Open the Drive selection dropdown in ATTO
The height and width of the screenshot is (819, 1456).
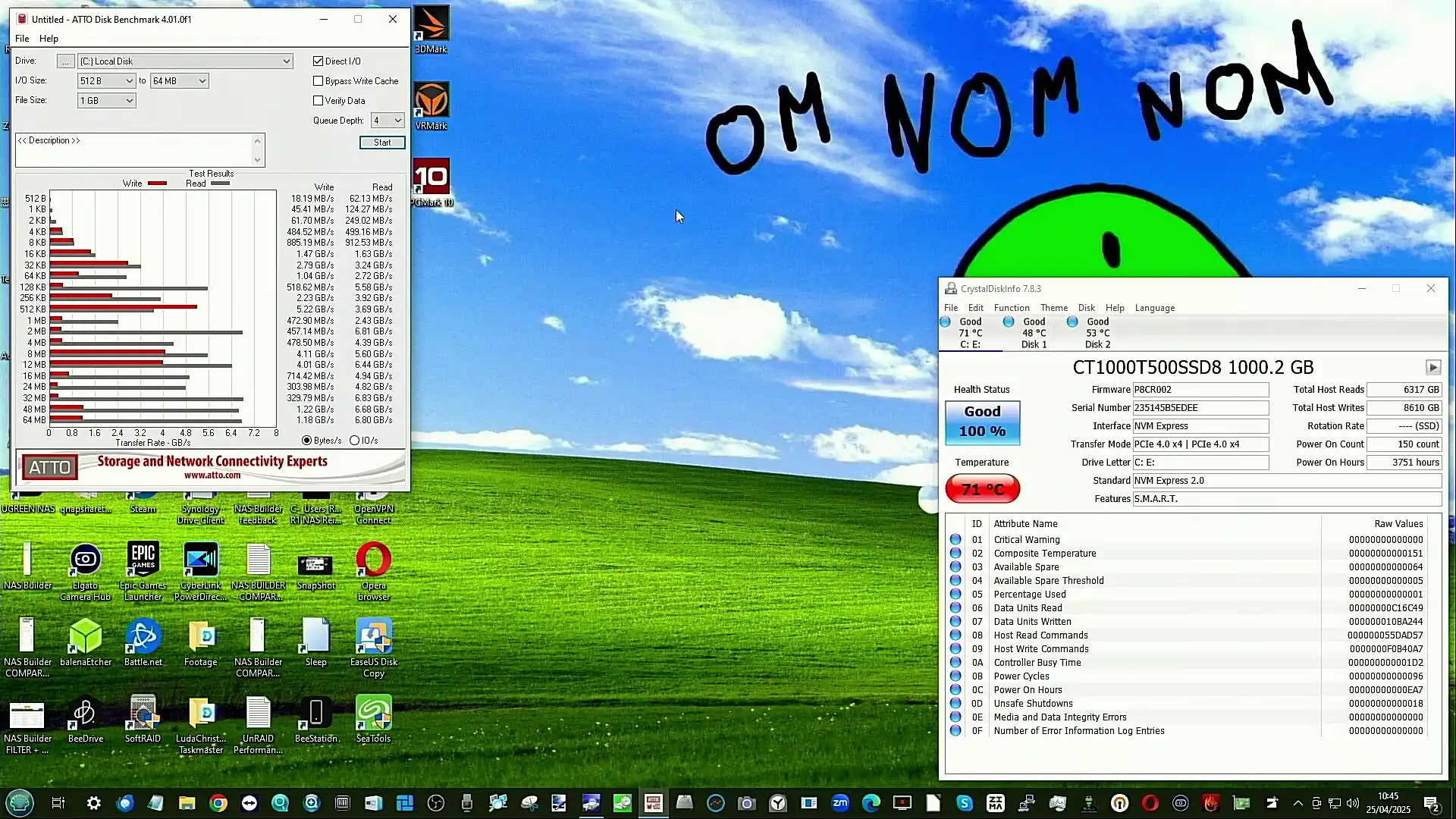coord(185,61)
